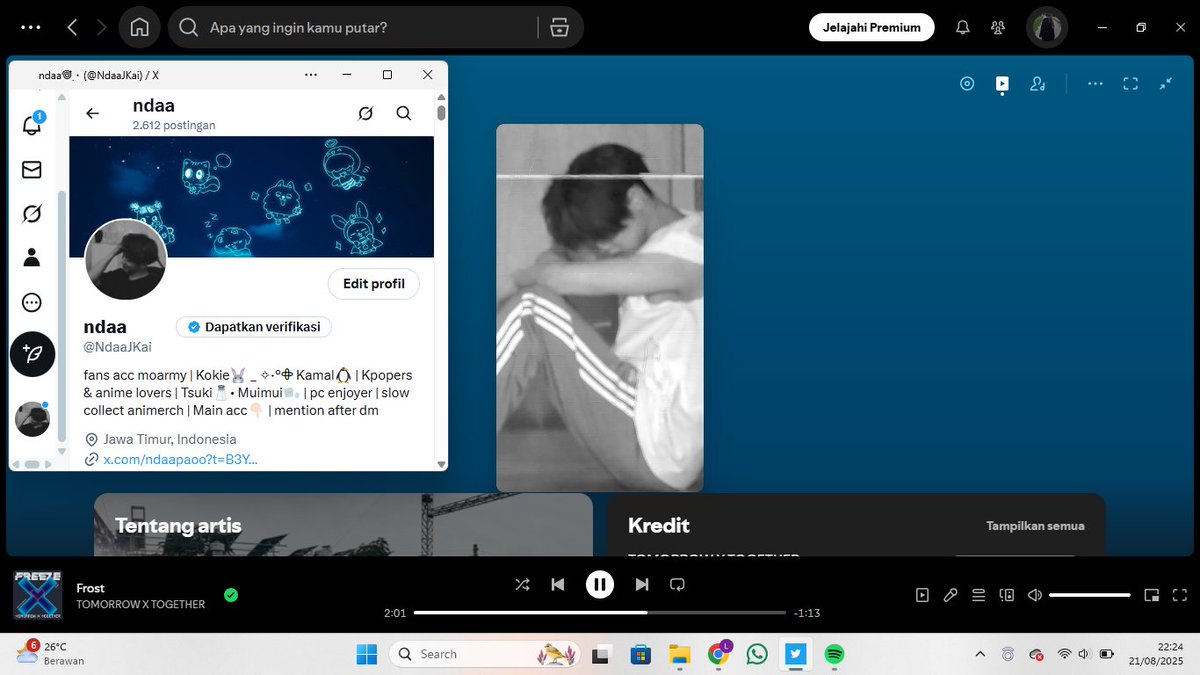Open the Spotify miniplayer
This screenshot has height=675, width=1200.
click(x=1152, y=595)
